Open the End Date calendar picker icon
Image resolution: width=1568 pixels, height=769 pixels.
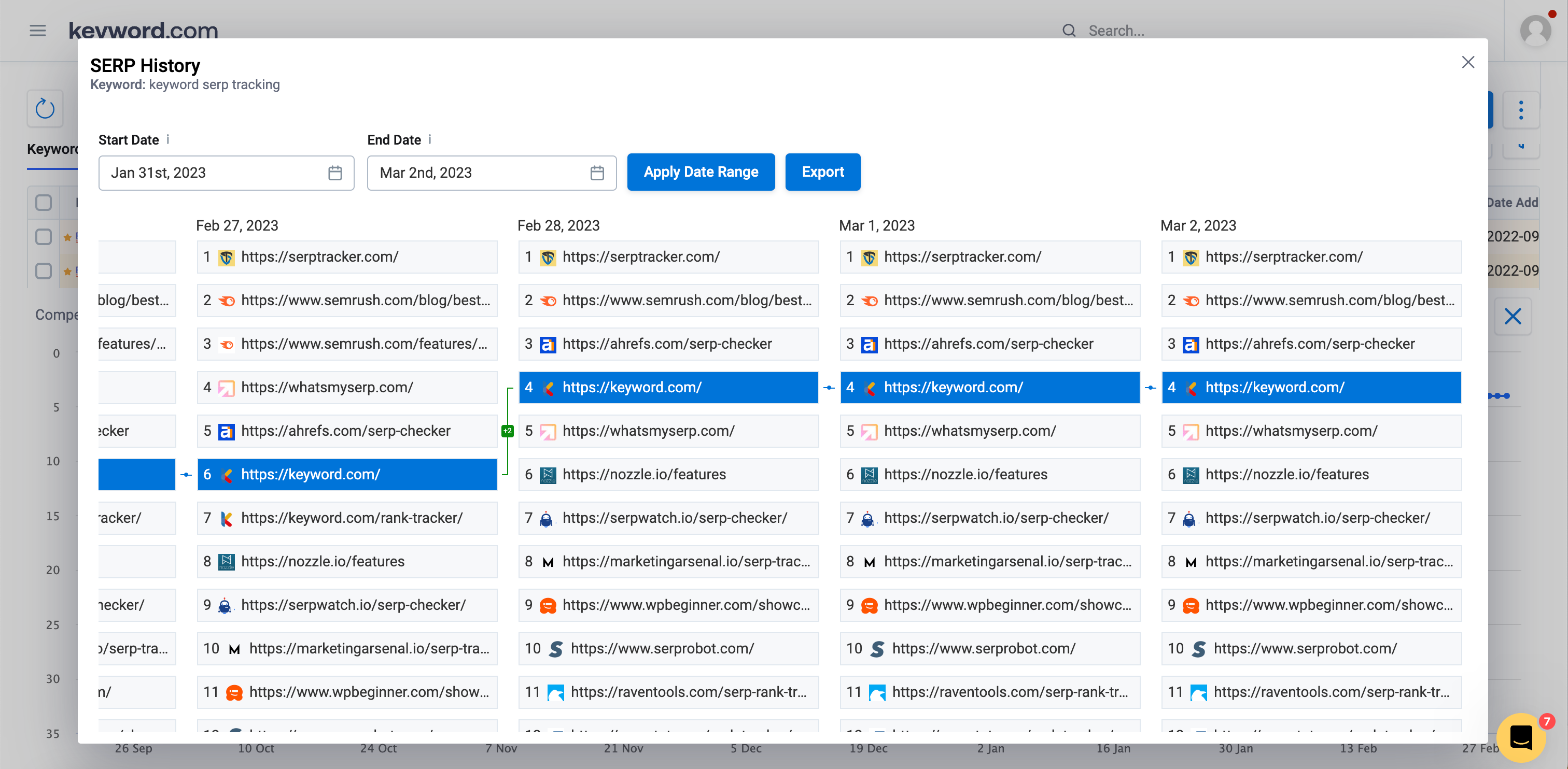click(x=596, y=174)
